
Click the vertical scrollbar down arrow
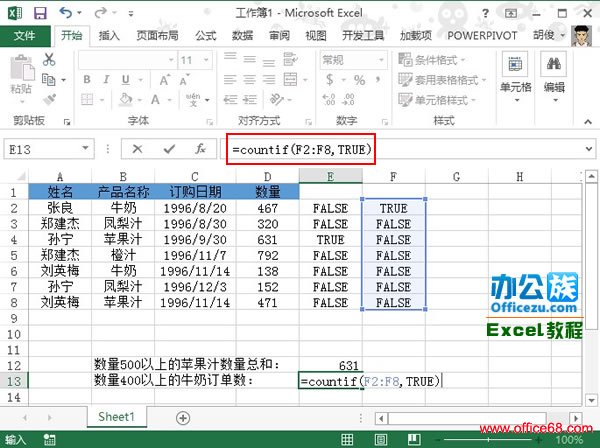point(592,400)
